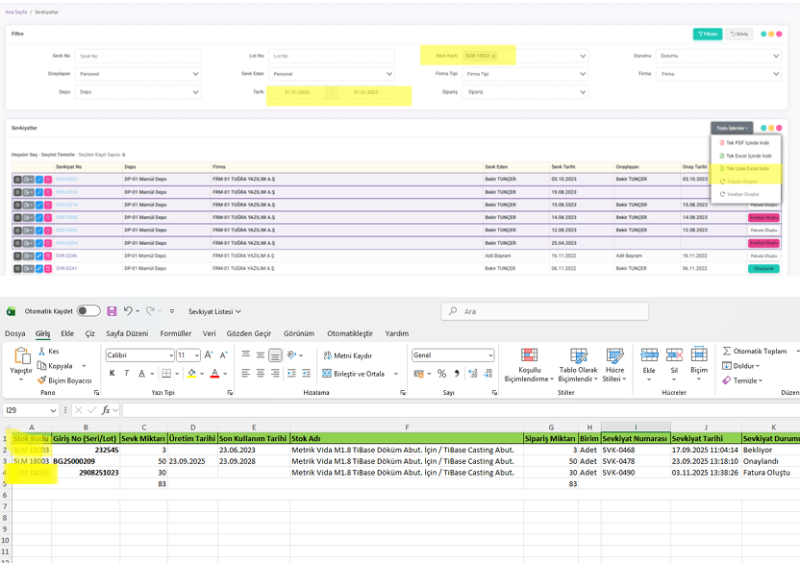Image resolution: width=800 pixels, height=563 pixels.
Task: Click the Otomatik Toplam sigma icon
Action: pyautogui.click(x=727, y=351)
